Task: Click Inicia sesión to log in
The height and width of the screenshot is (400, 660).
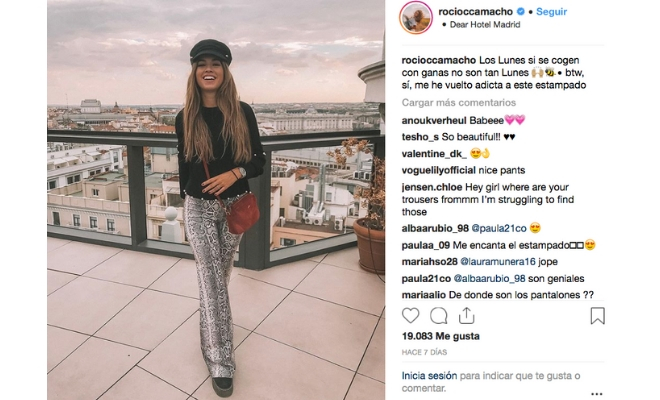Action: [429, 376]
